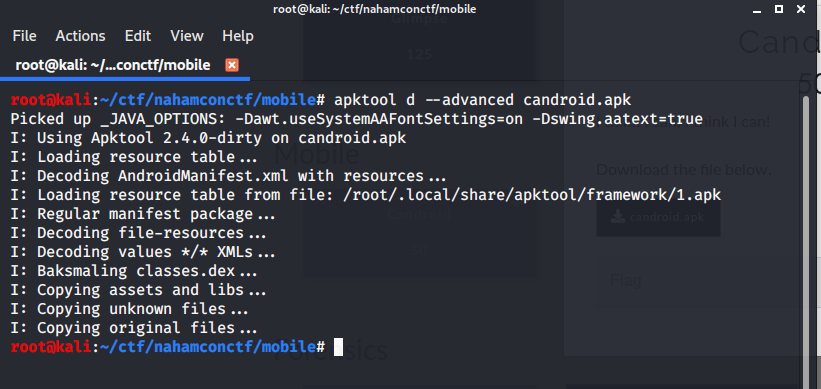821x389 pixels.
Task: Open the Edit menu
Action: 138,36
